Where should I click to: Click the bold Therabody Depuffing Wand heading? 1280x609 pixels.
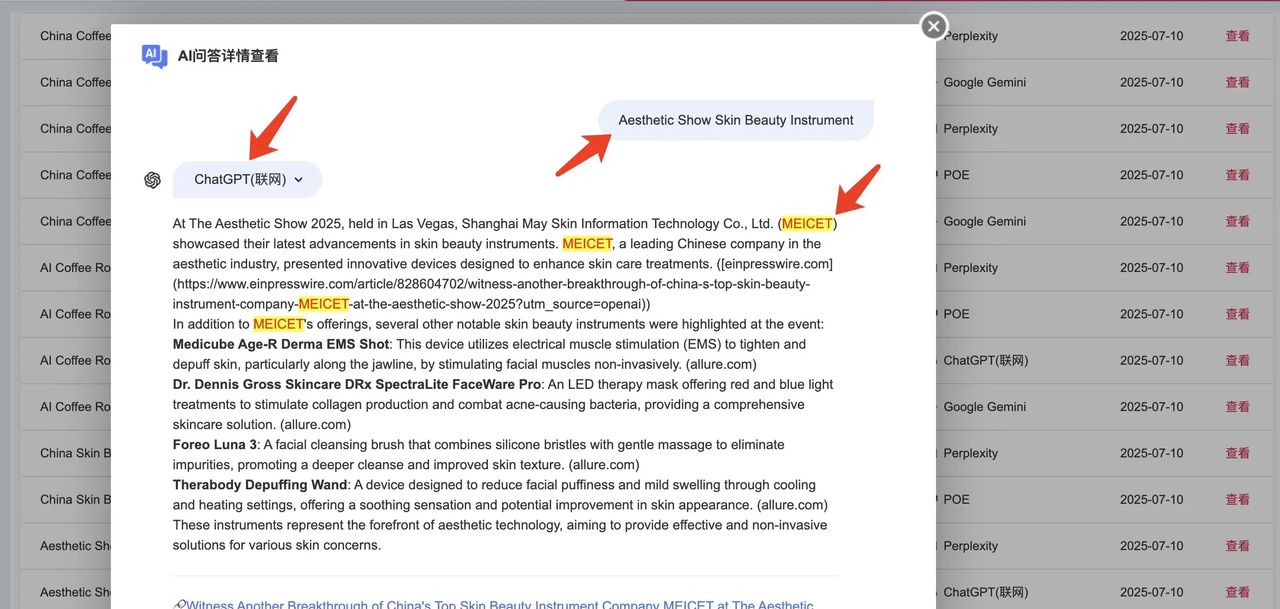click(x=260, y=485)
